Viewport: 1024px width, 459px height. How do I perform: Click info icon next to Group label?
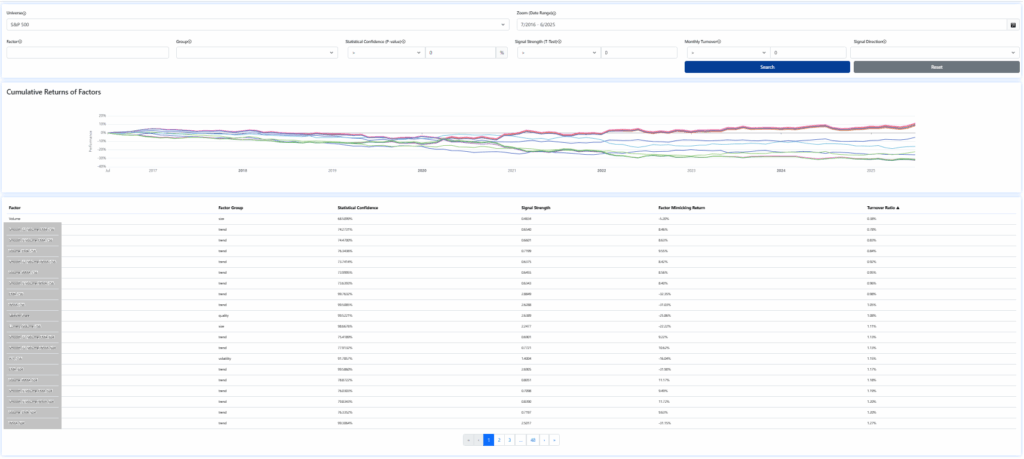[190, 42]
